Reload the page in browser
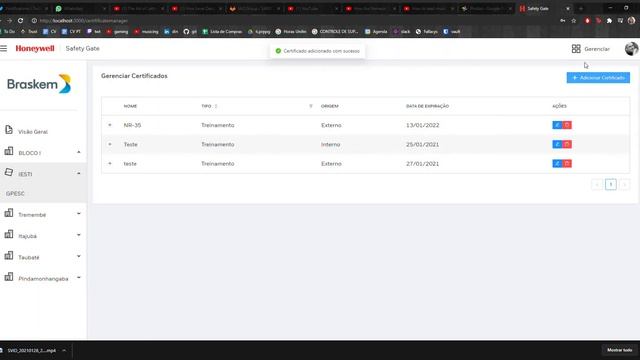 point(20,20)
